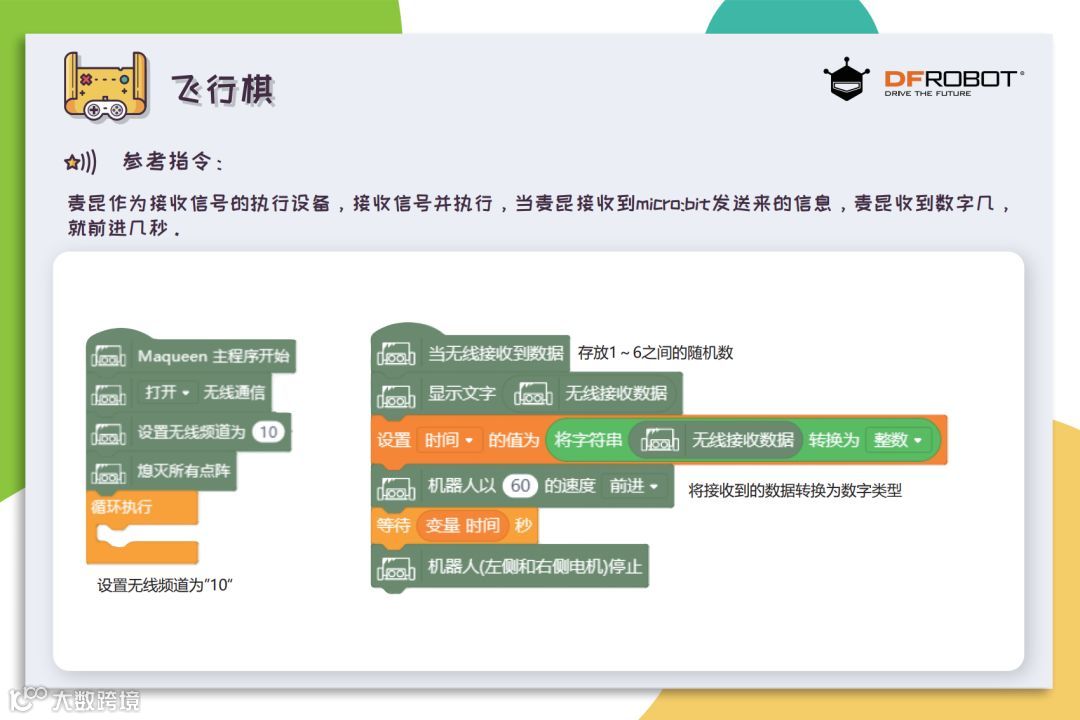This screenshot has width=1080, height=720.
Task: Open the 前进 direction dropdown
Action: click(x=633, y=486)
